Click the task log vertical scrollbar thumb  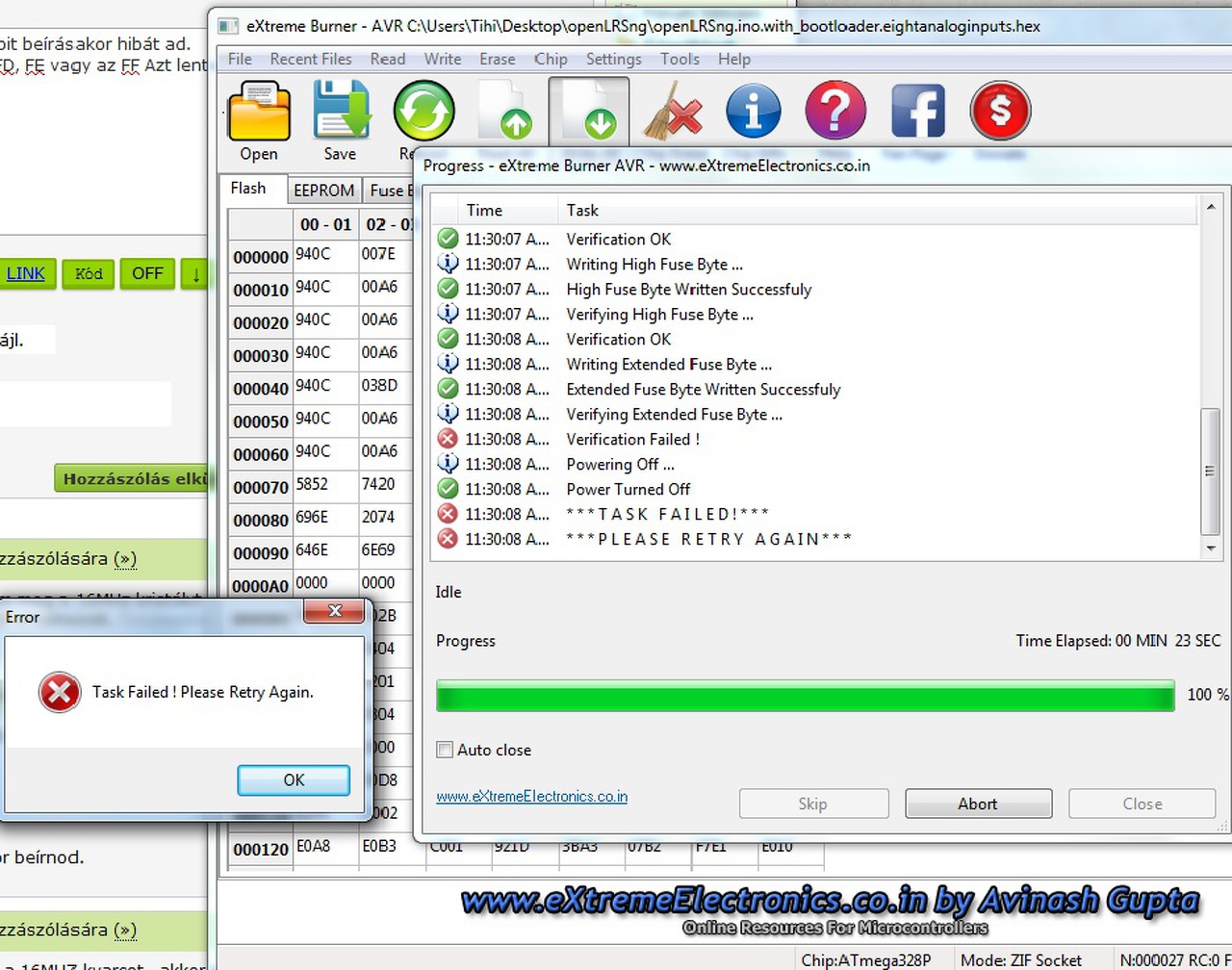1210,472
